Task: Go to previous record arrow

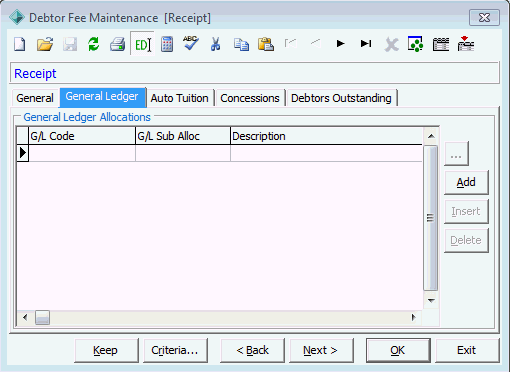Action: coord(315,43)
